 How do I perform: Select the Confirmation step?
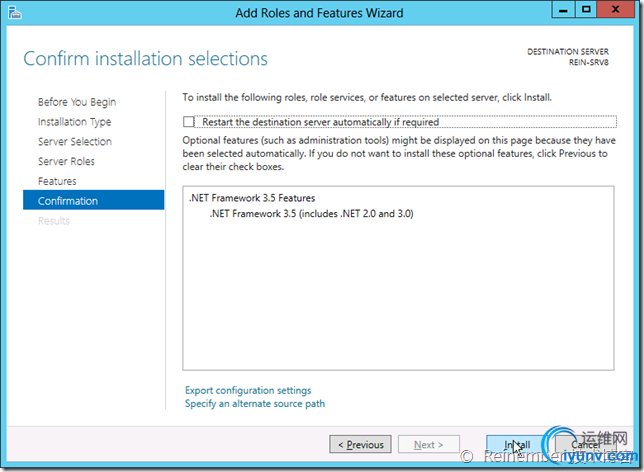(x=94, y=200)
